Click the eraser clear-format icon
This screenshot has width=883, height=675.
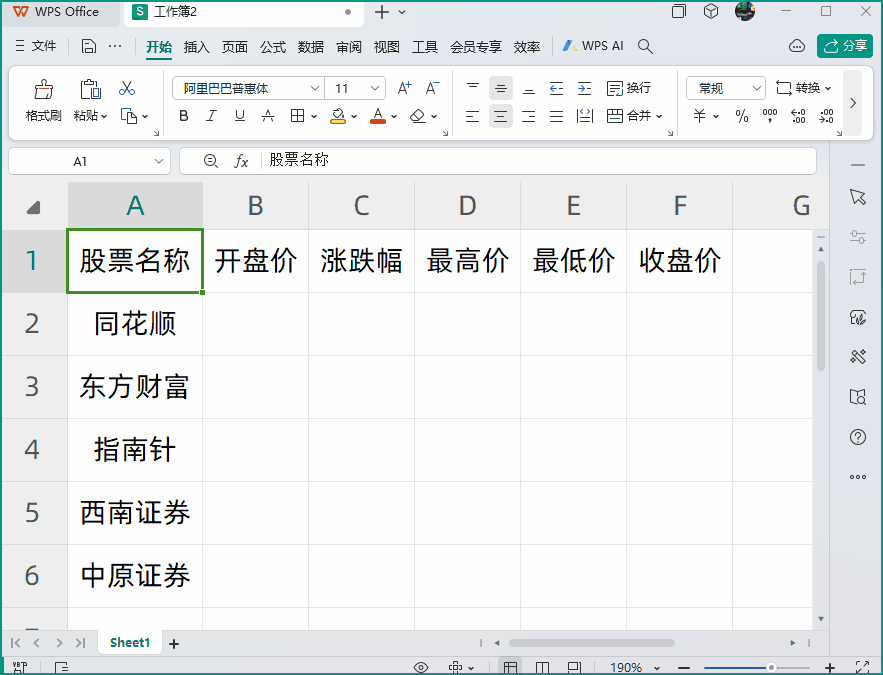click(x=418, y=116)
